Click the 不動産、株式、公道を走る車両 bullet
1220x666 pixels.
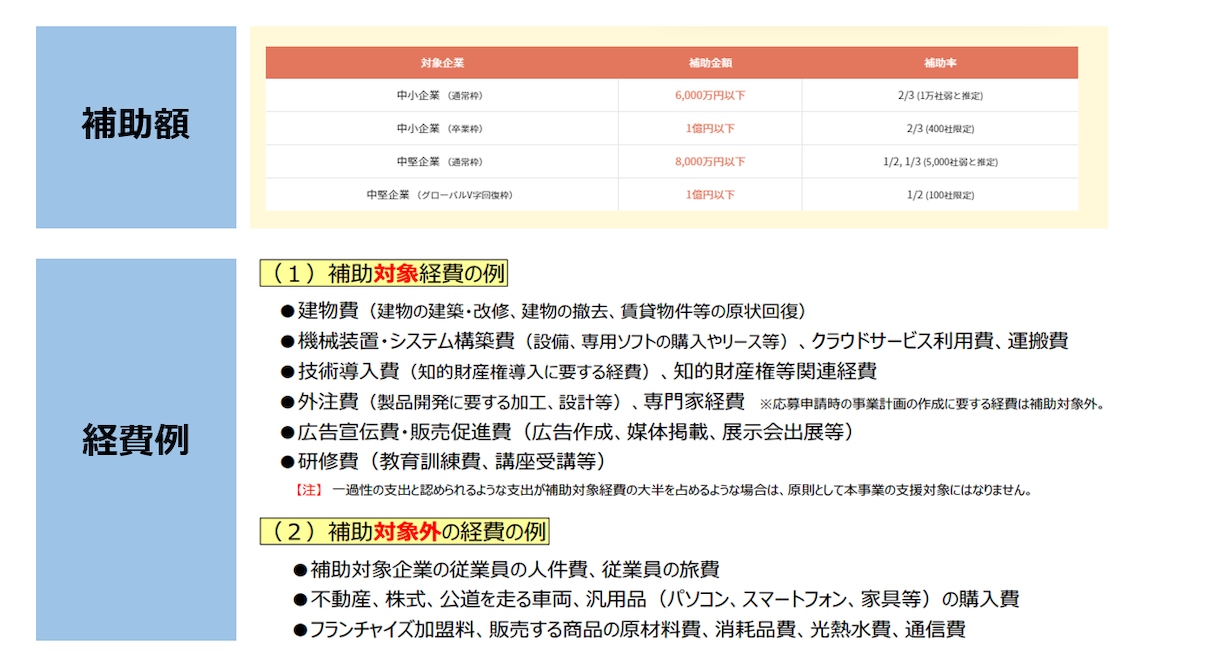tap(656, 600)
